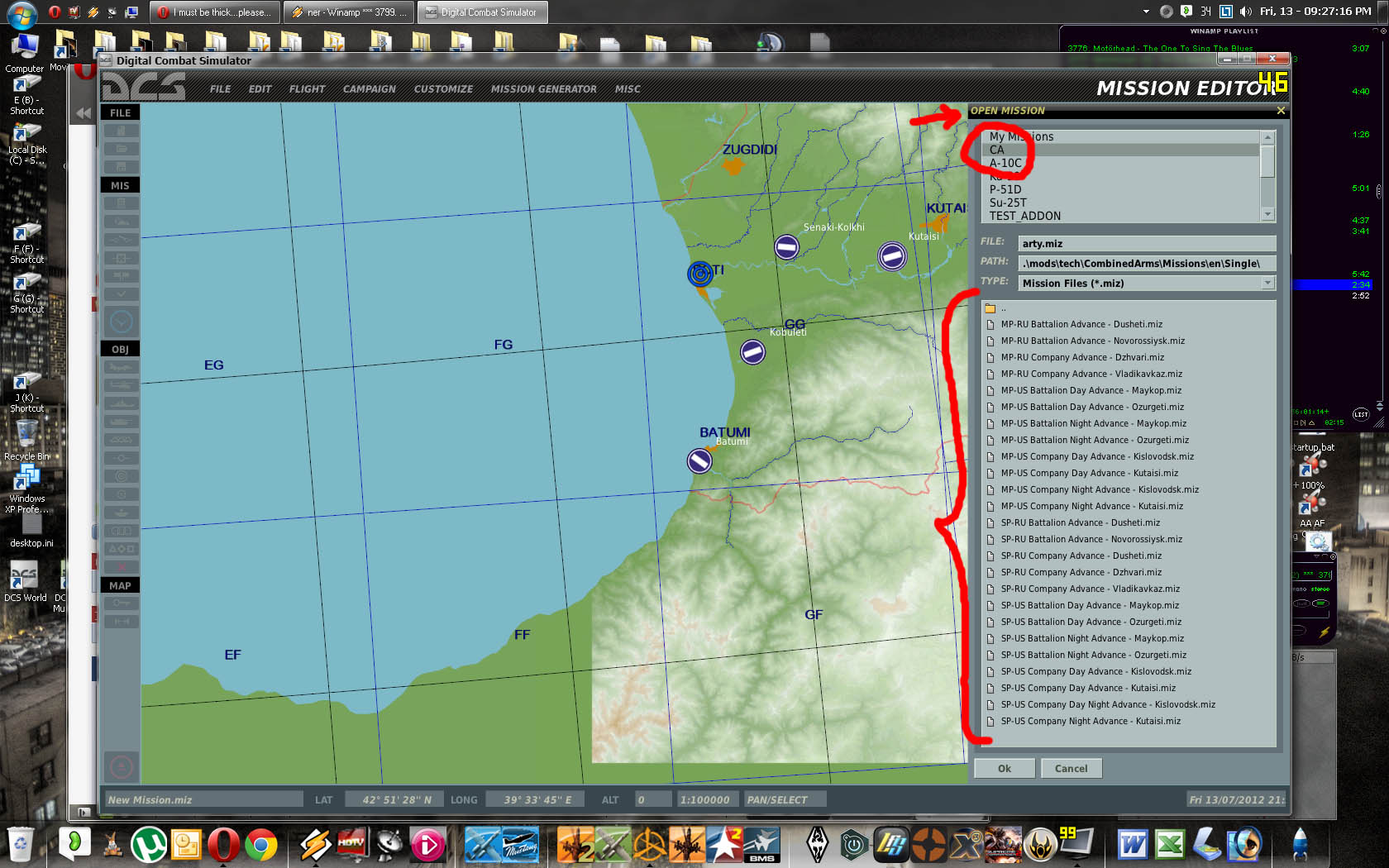Close the Open Mission panel with X
1389x868 pixels.
1281,111
